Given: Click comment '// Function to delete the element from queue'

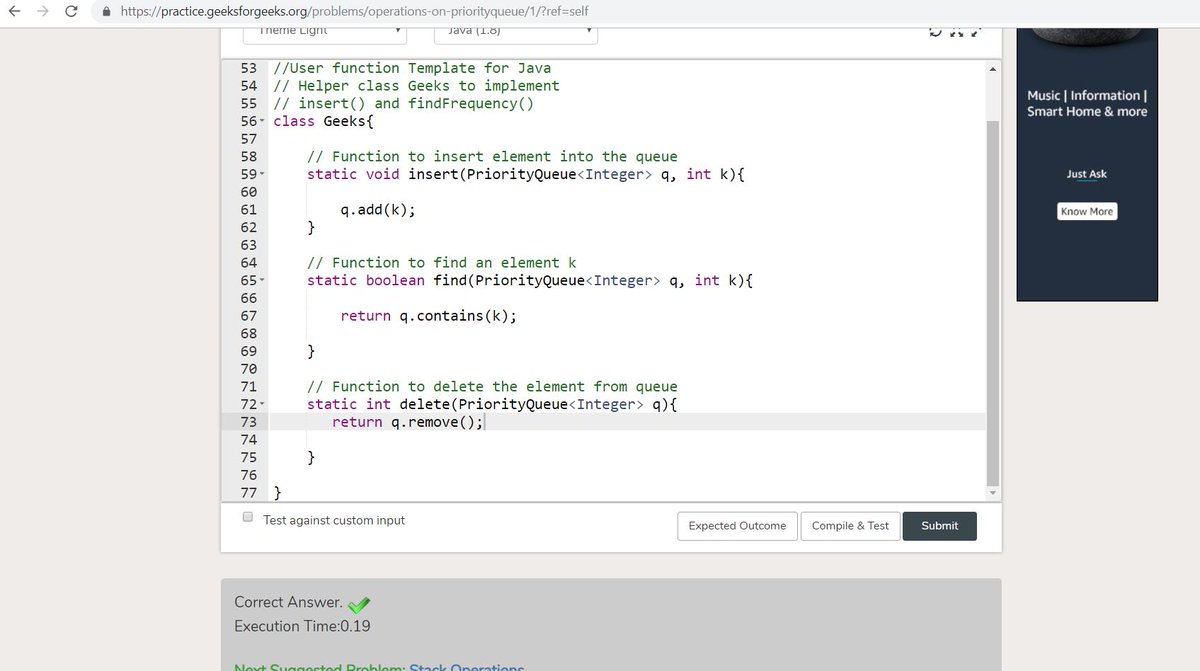Looking at the screenshot, I should (x=492, y=387).
